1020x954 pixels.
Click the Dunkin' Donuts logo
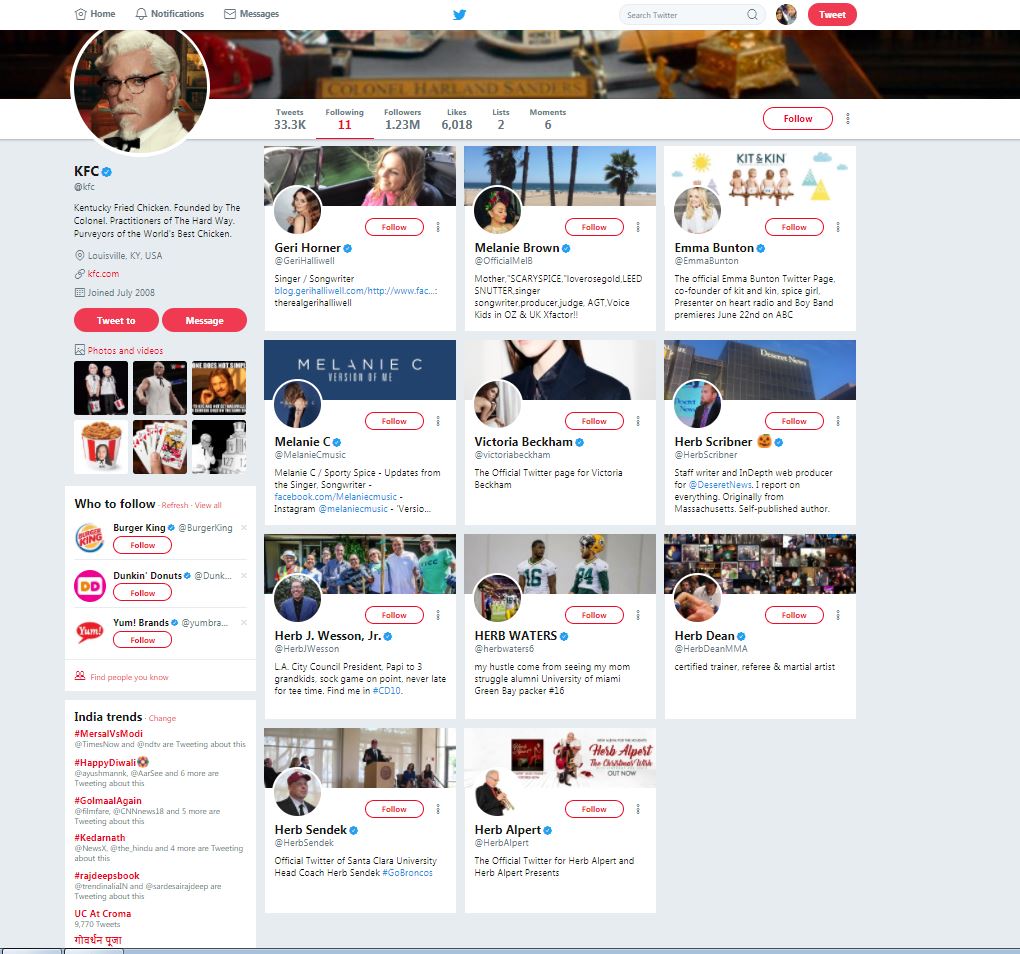coord(90,585)
